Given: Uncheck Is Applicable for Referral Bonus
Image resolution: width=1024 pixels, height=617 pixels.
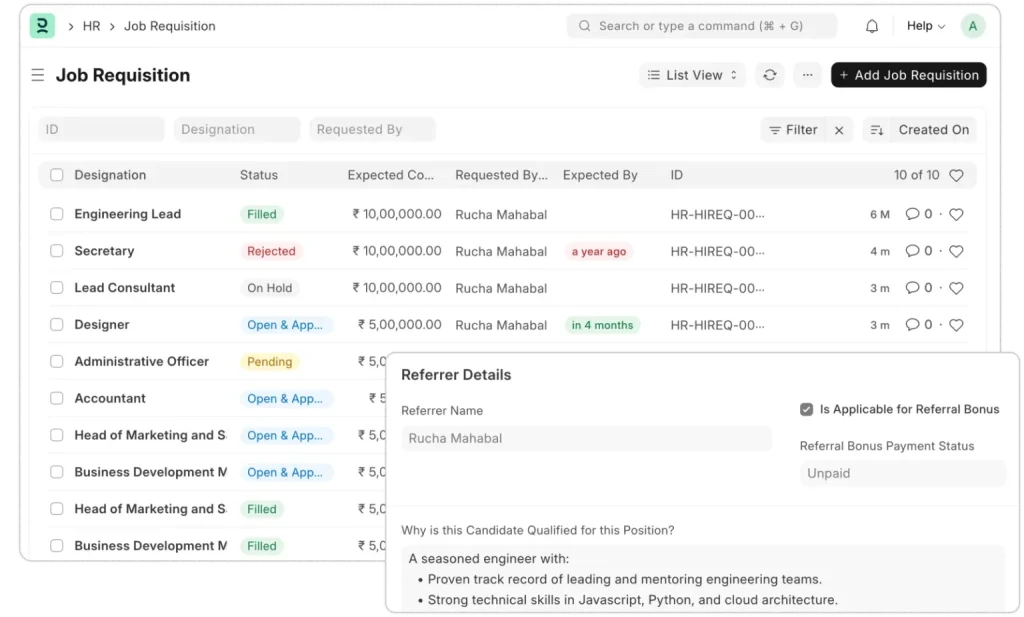Looking at the screenshot, I should [807, 409].
